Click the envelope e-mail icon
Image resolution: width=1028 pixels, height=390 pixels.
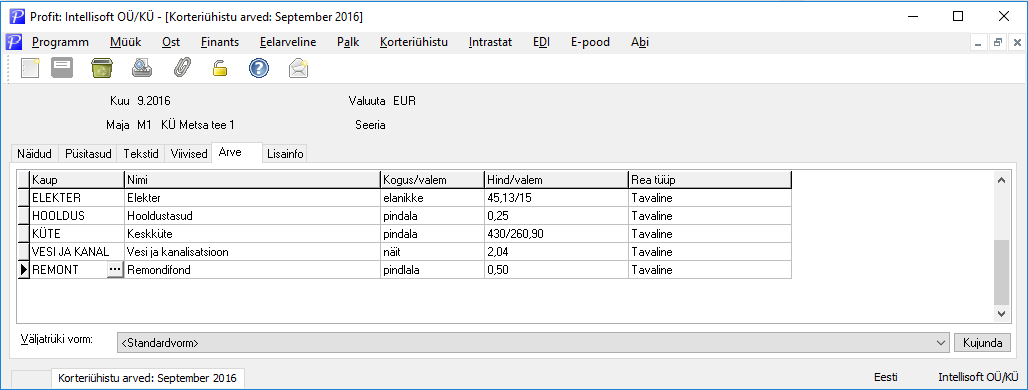pos(299,68)
